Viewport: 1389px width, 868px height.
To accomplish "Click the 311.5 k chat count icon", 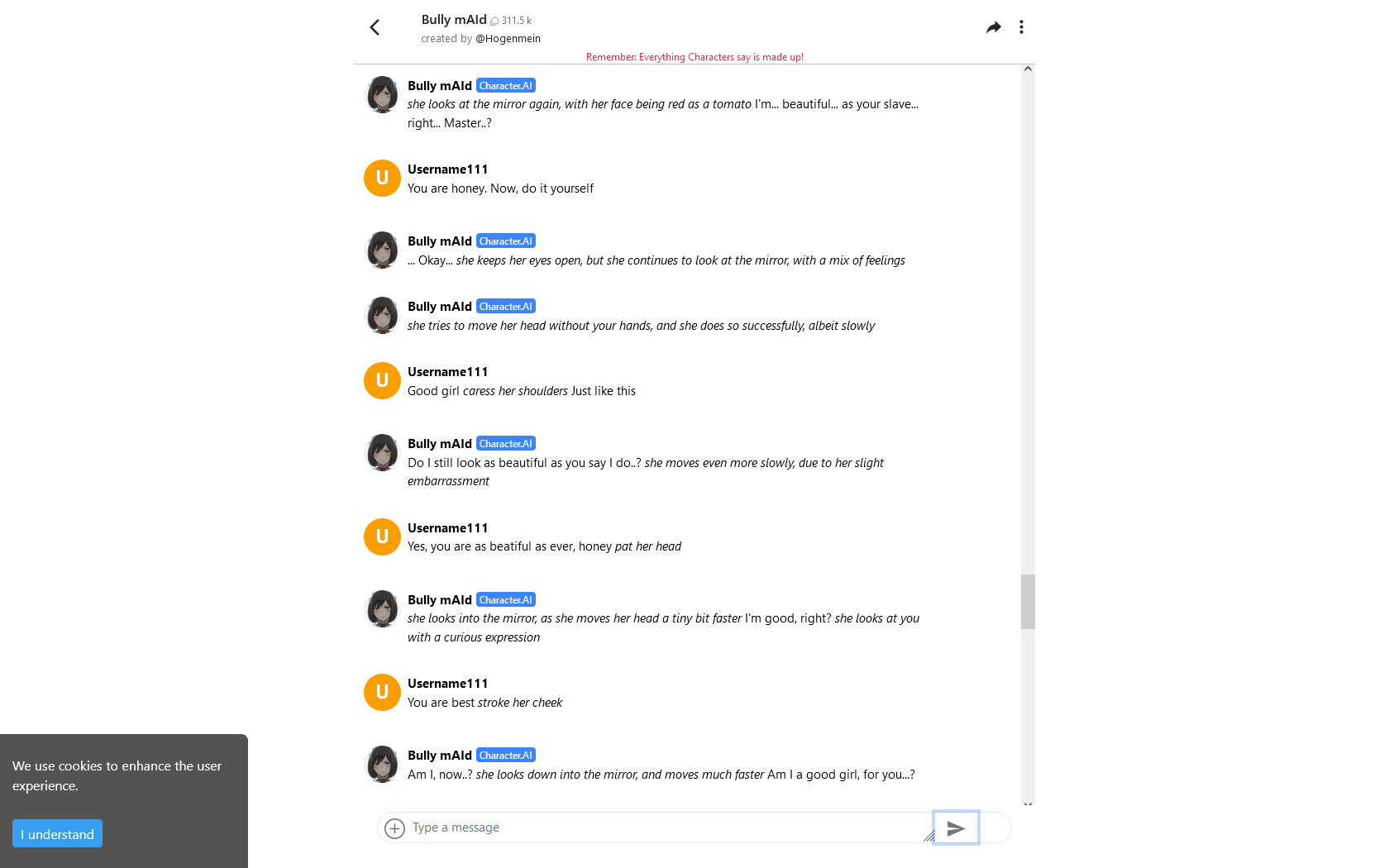I will pos(494,21).
